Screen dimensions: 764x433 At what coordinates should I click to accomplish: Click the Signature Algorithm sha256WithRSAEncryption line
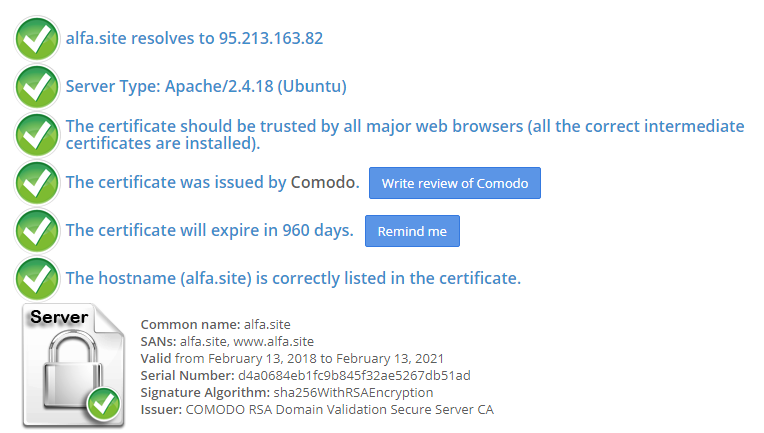click(x=287, y=393)
